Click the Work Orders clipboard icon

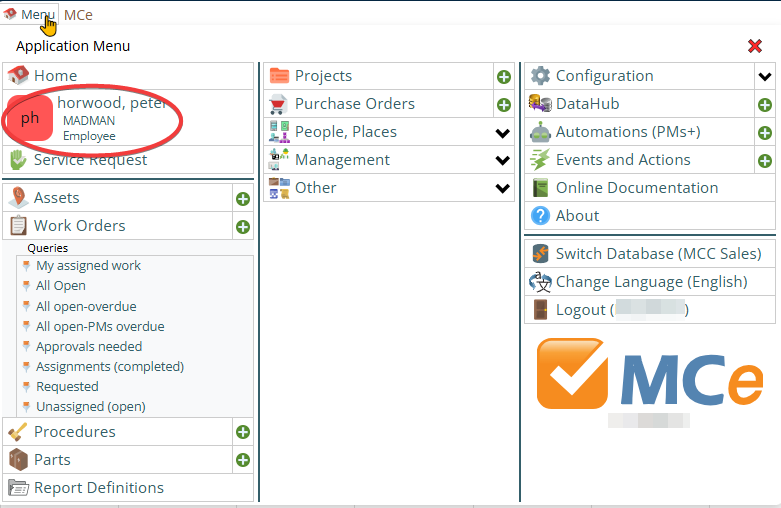point(18,226)
